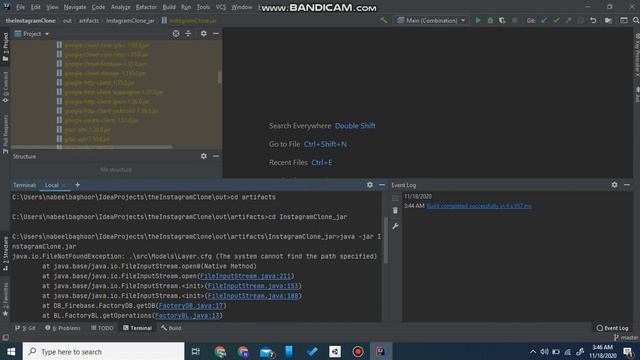Click the master Git branch widget
Screen dimensions: 640x360
[x=626, y=338]
